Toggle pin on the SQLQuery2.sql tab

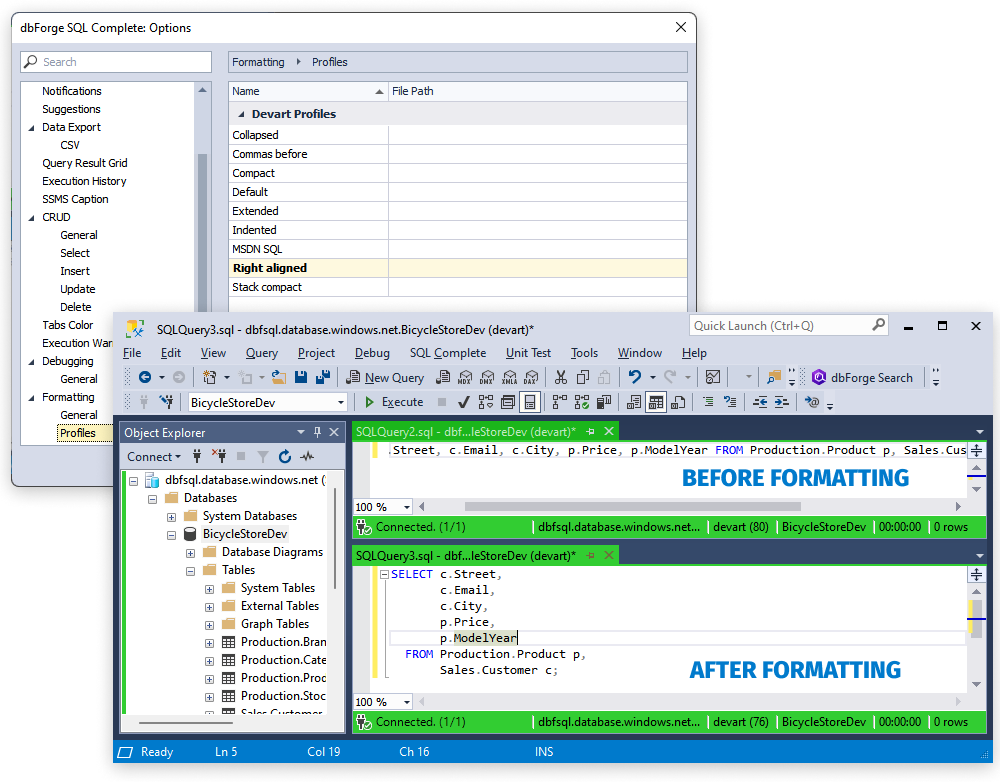[590, 432]
